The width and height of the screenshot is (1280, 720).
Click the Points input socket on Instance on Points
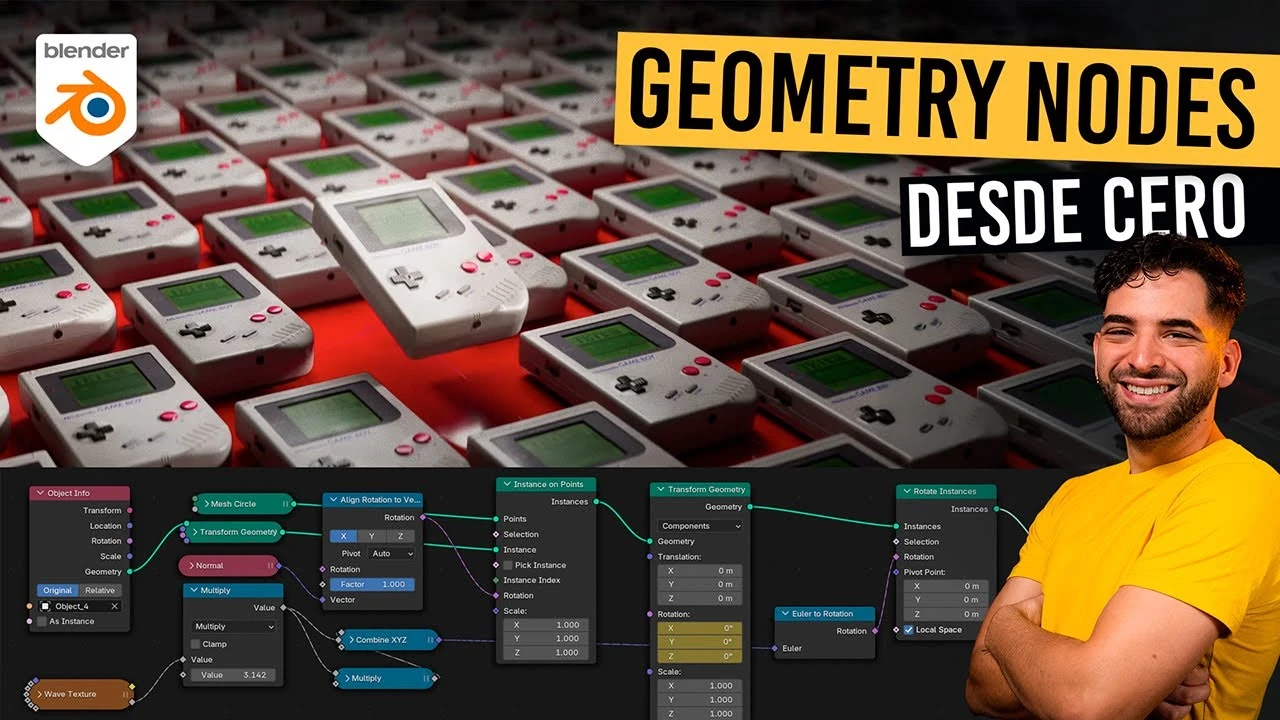(x=497, y=519)
